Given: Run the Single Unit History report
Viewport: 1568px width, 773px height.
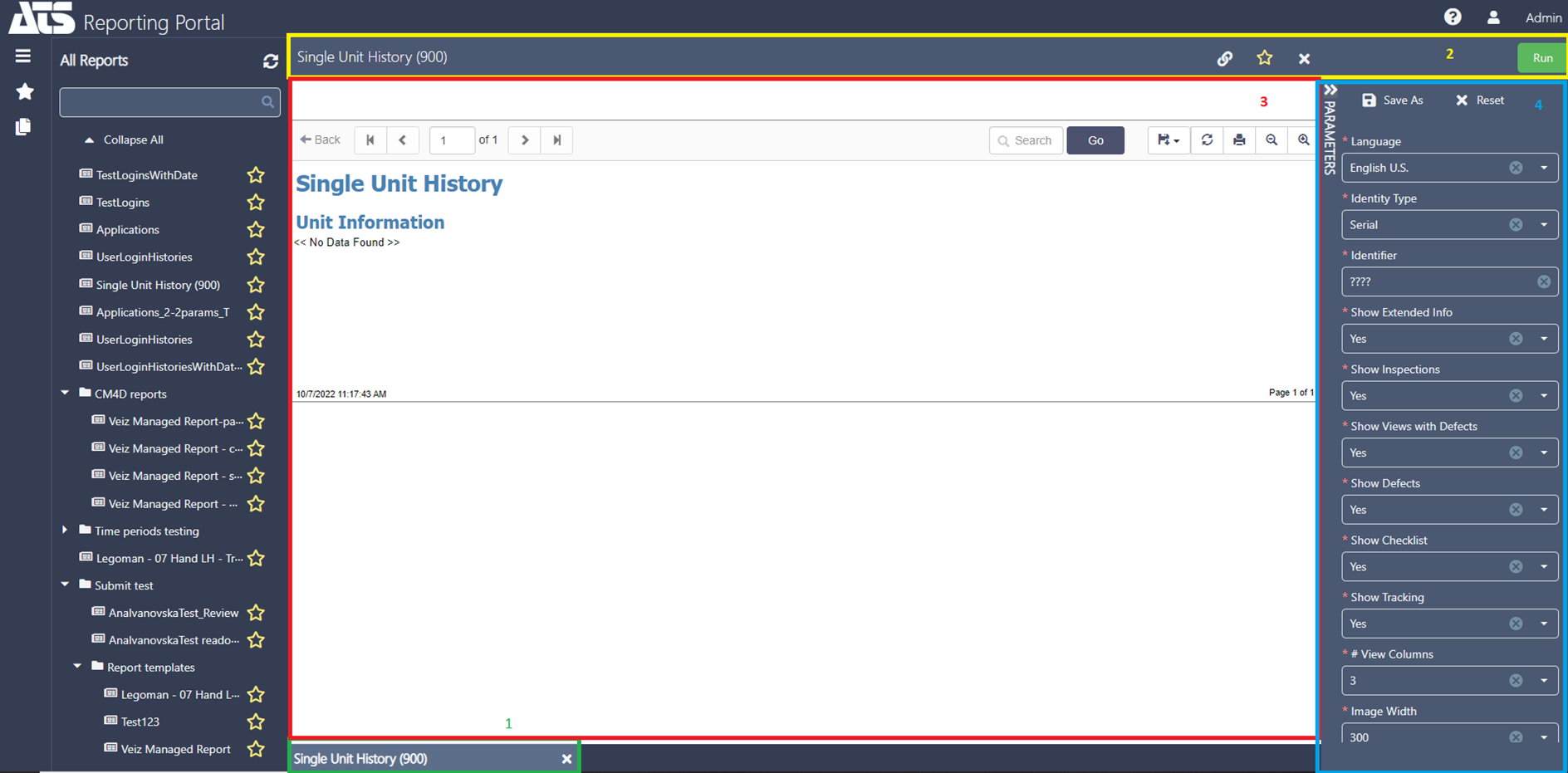Looking at the screenshot, I should 1541,57.
